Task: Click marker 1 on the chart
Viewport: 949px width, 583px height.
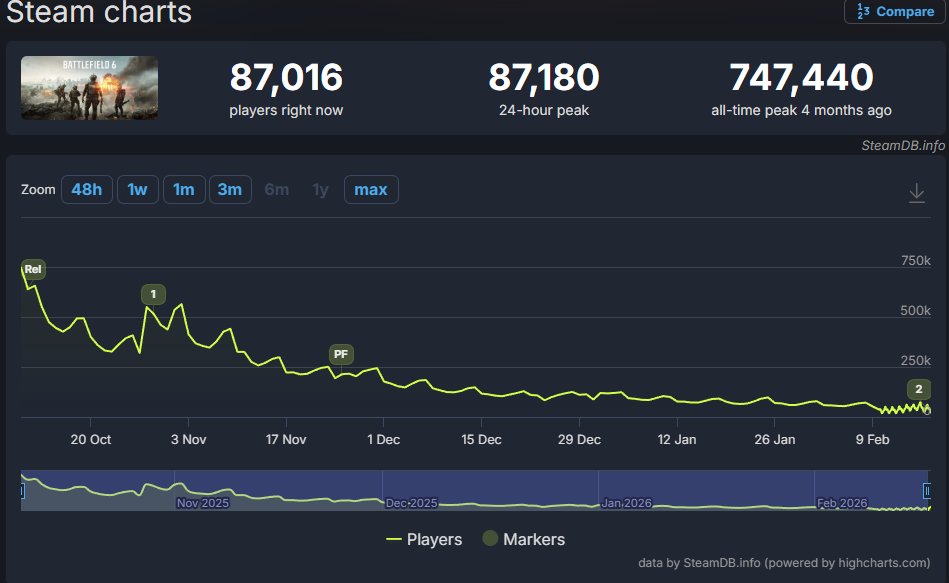Action: [x=153, y=294]
